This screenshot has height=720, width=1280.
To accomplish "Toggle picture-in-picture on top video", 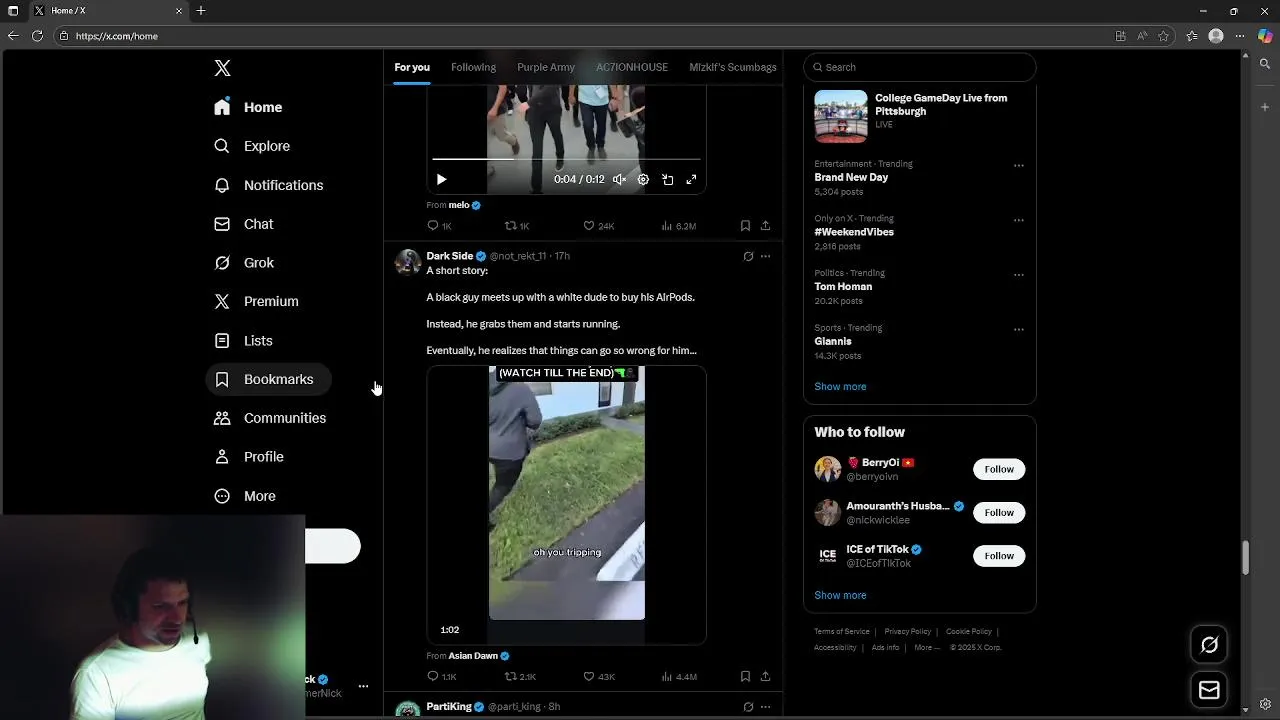I will [667, 180].
